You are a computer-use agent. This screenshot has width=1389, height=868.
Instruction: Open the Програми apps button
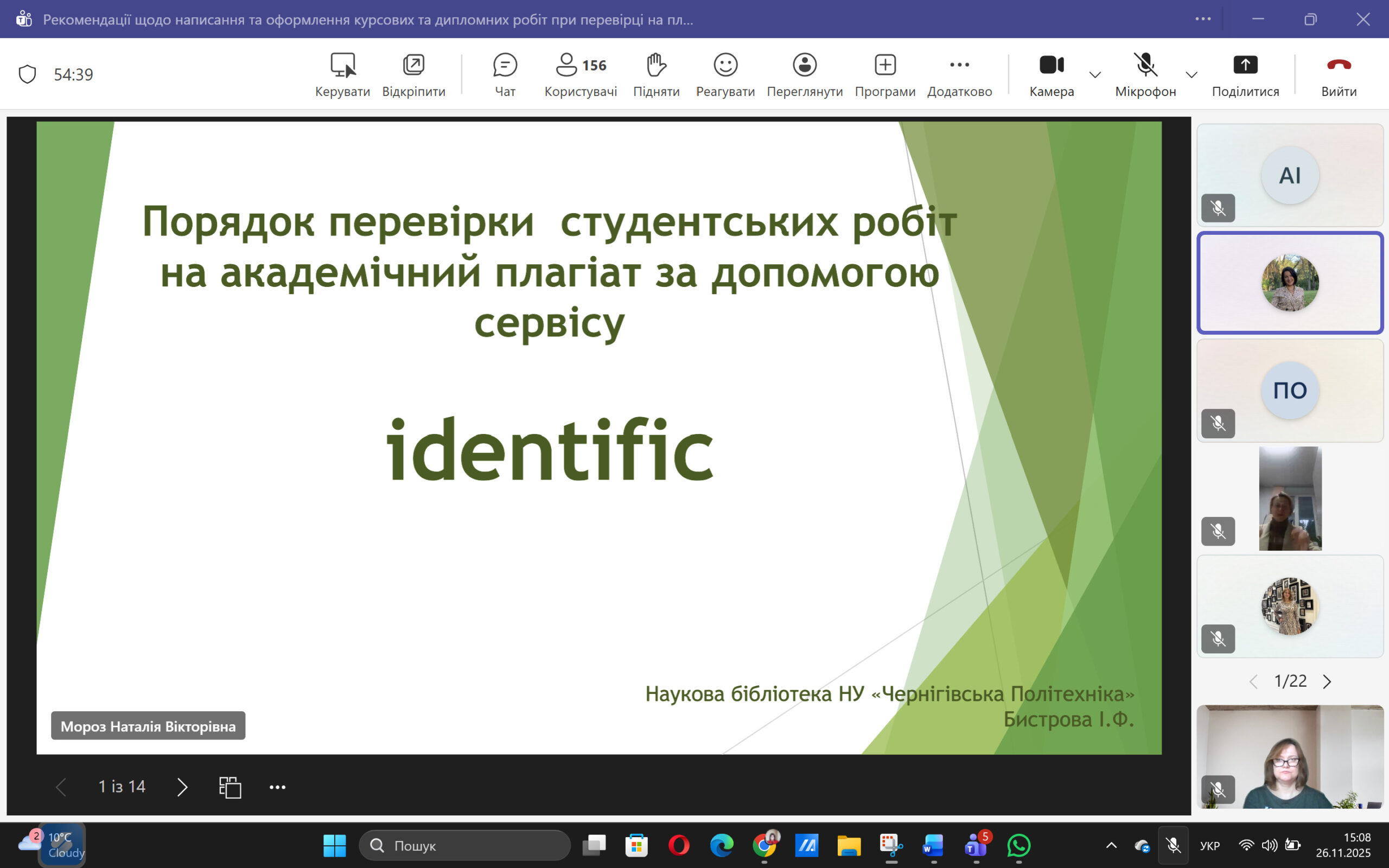pyautogui.click(x=884, y=75)
